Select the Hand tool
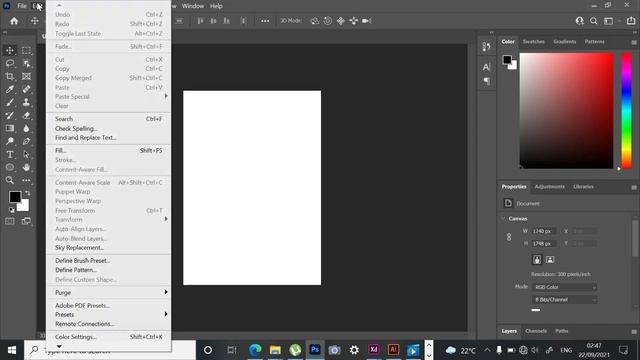 (26, 167)
